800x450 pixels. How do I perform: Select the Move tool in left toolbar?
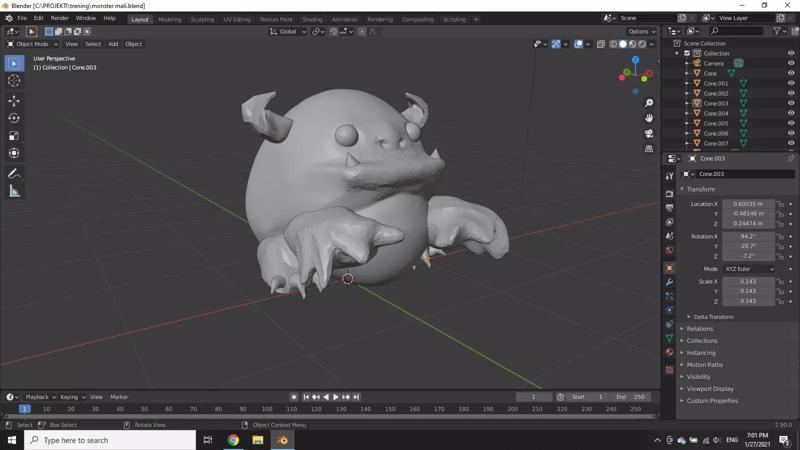click(14, 100)
